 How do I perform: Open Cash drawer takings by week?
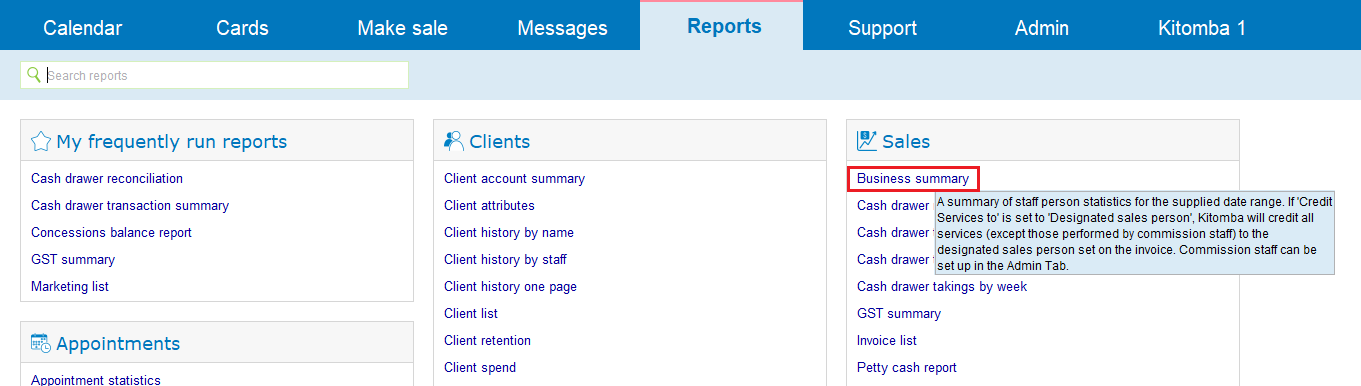click(942, 287)
